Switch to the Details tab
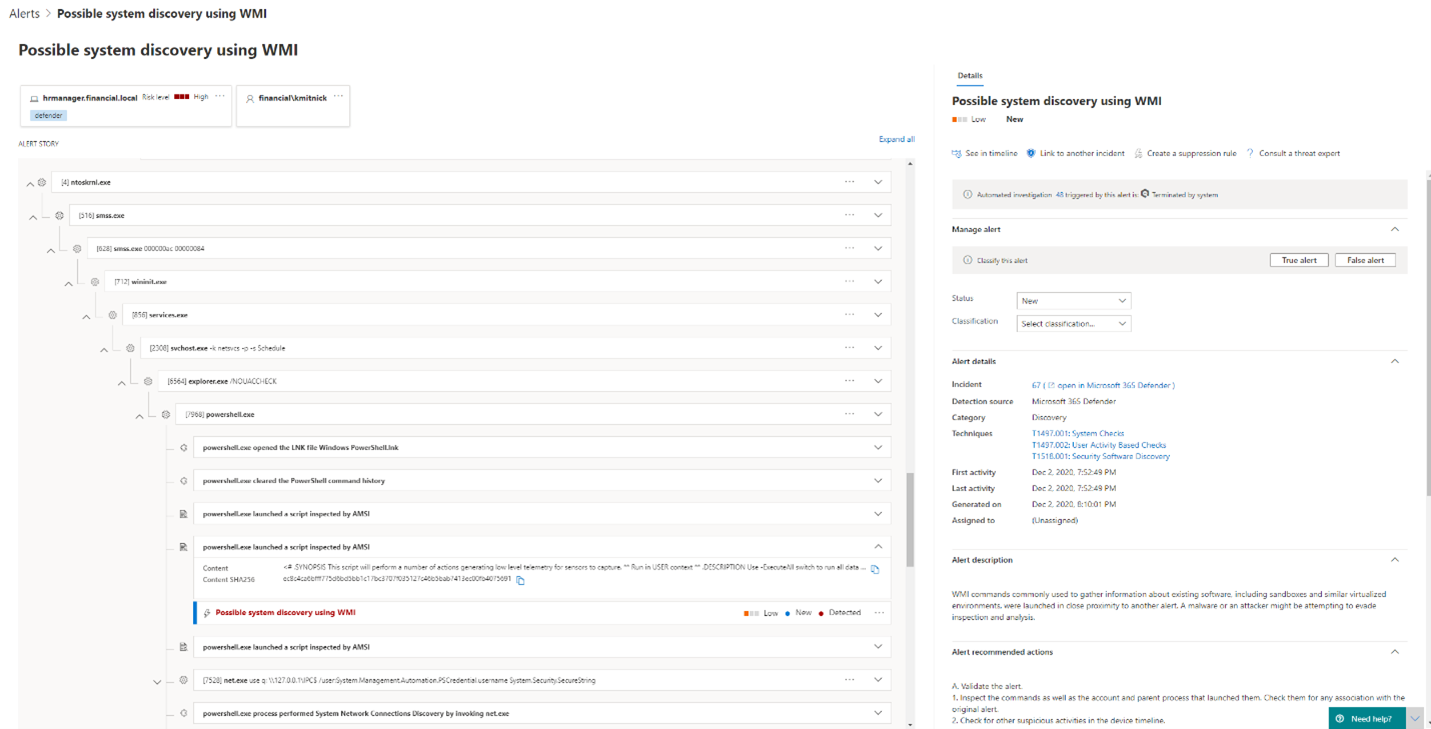This screenshot has width=1431, height=729. tap(969, 76)
